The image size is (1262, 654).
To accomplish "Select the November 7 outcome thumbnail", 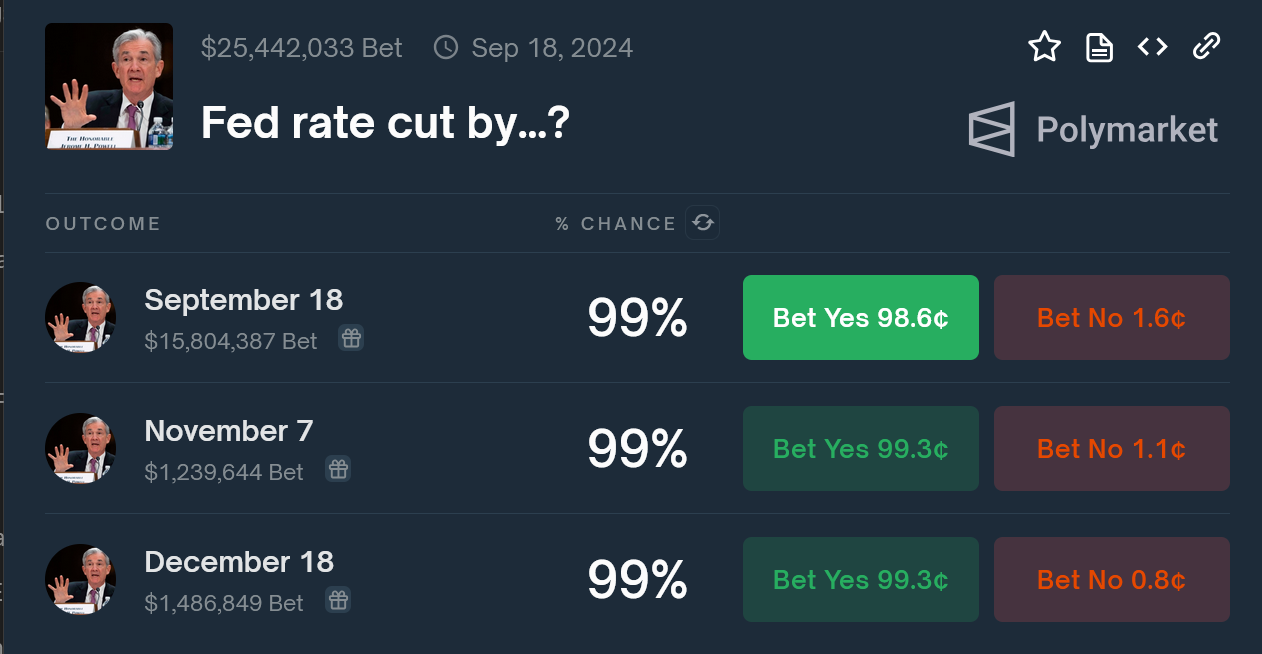I will pos(80,448).
